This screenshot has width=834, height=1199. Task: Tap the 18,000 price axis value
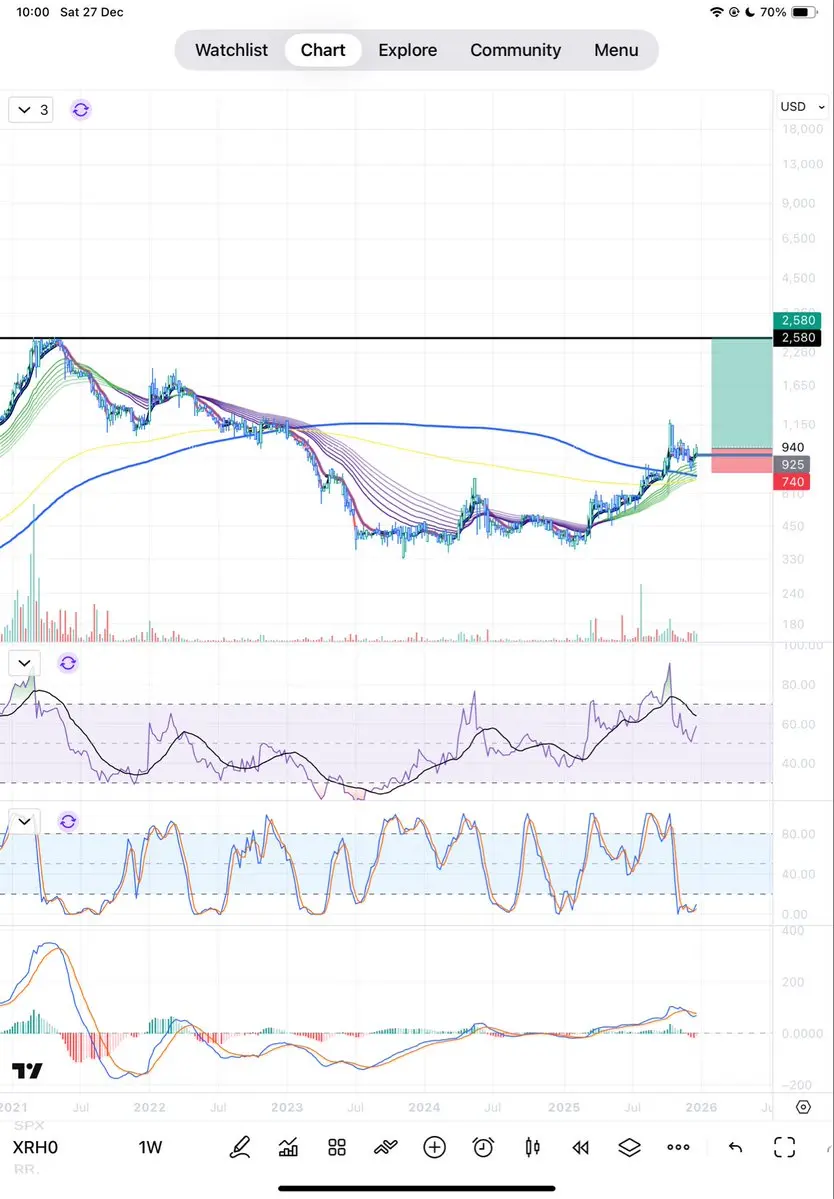[x=803, y=130]
